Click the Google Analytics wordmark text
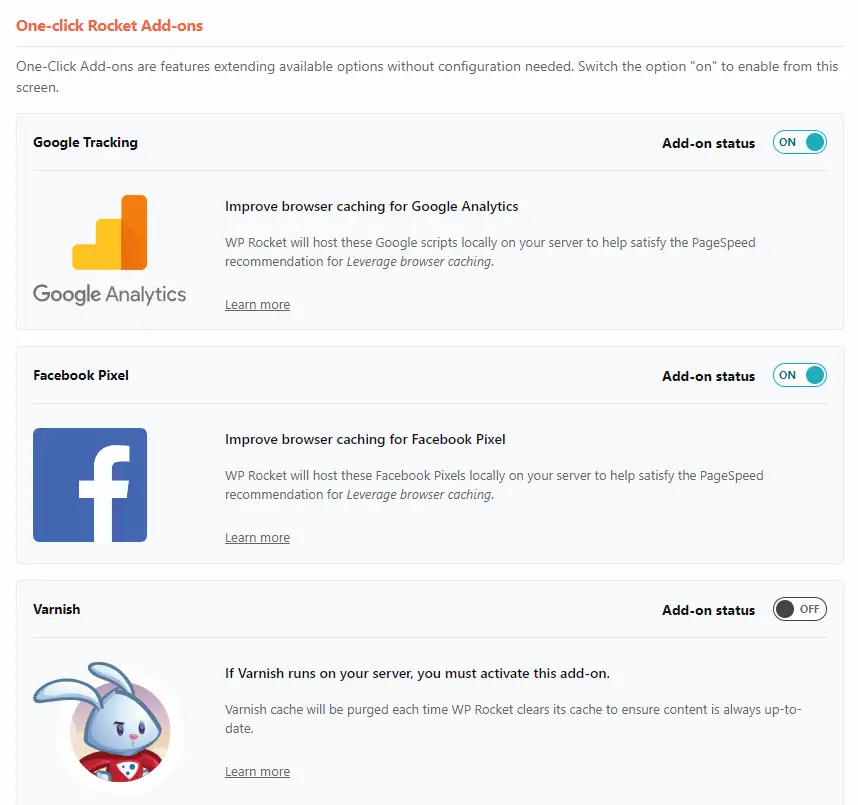Image resolution: width=858 pixels, height=805 pixels. coord(109,294)
